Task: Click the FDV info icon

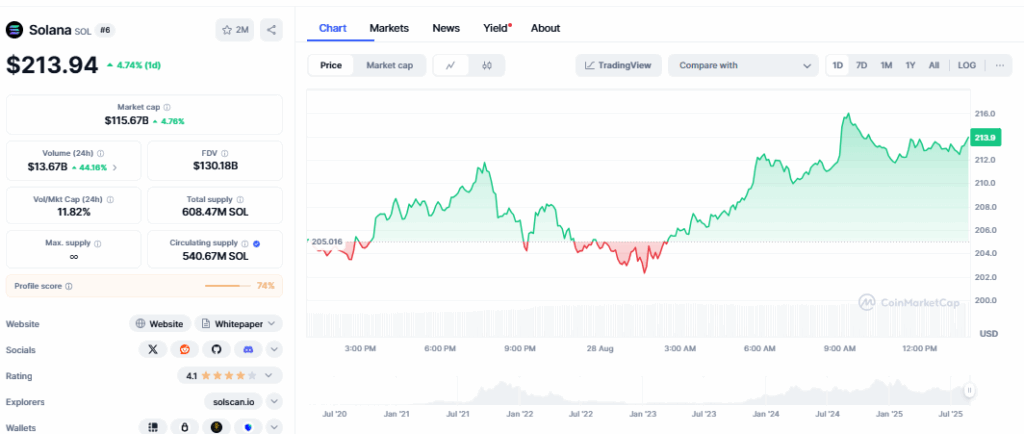Action: coord(227,153)
